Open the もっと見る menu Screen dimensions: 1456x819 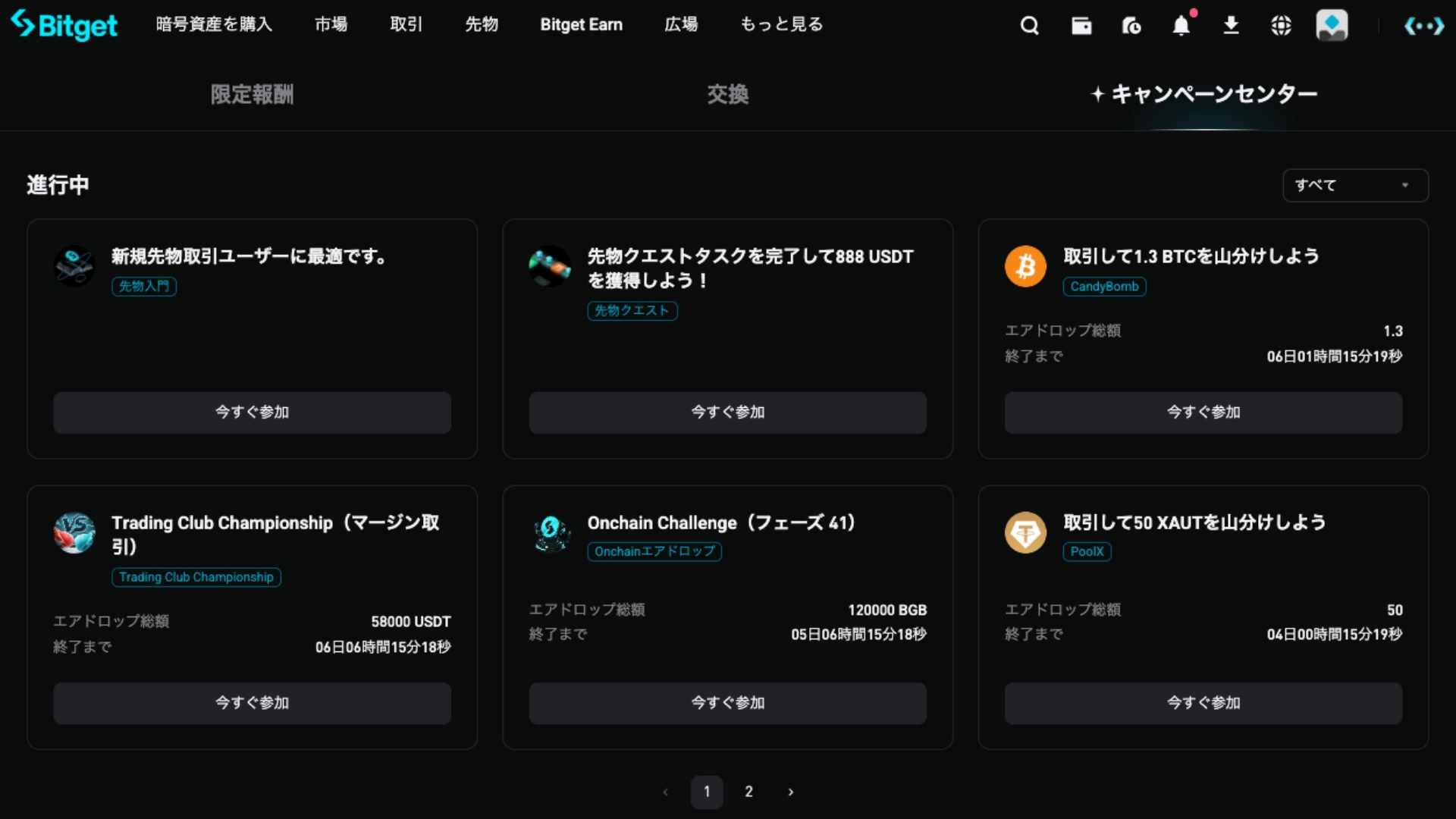tap(780, 24)
